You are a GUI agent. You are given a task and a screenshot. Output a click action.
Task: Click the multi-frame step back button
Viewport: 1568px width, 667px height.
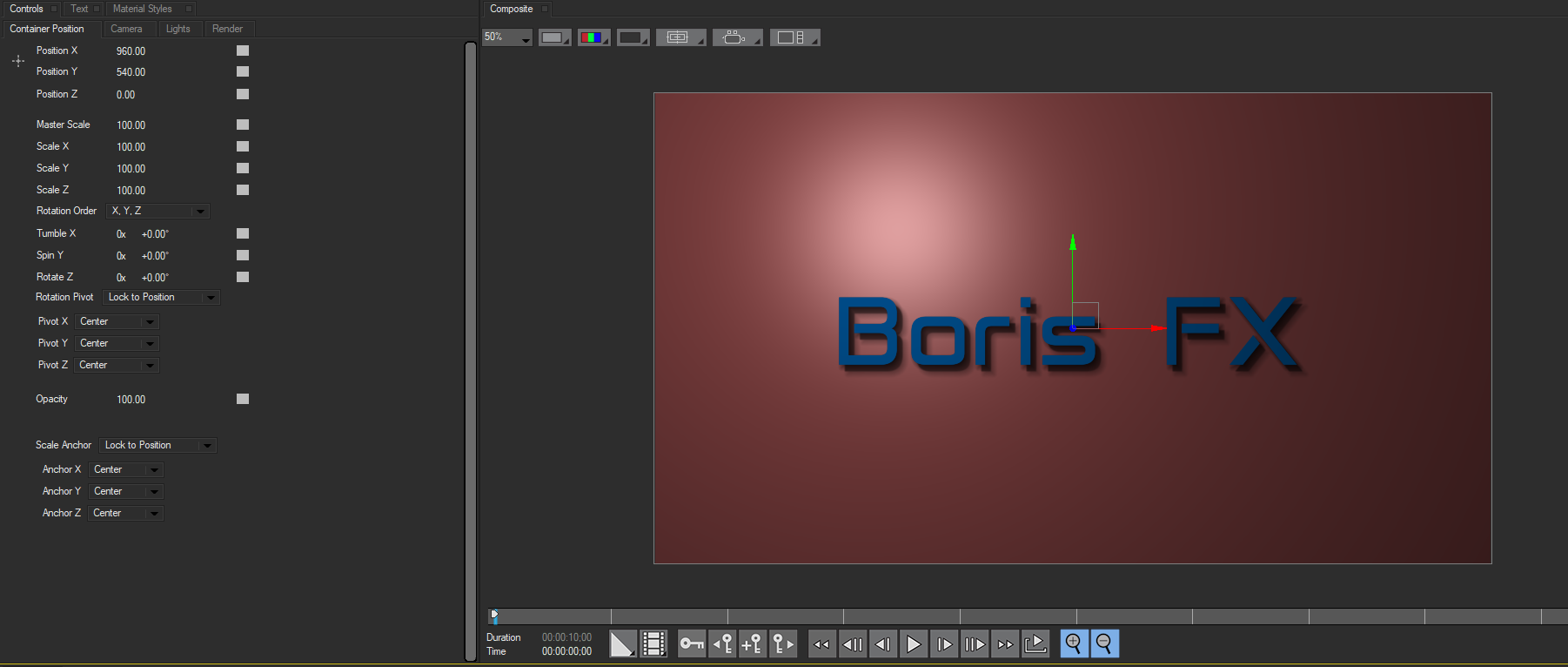pyautogui.click(x=853, y=644)
